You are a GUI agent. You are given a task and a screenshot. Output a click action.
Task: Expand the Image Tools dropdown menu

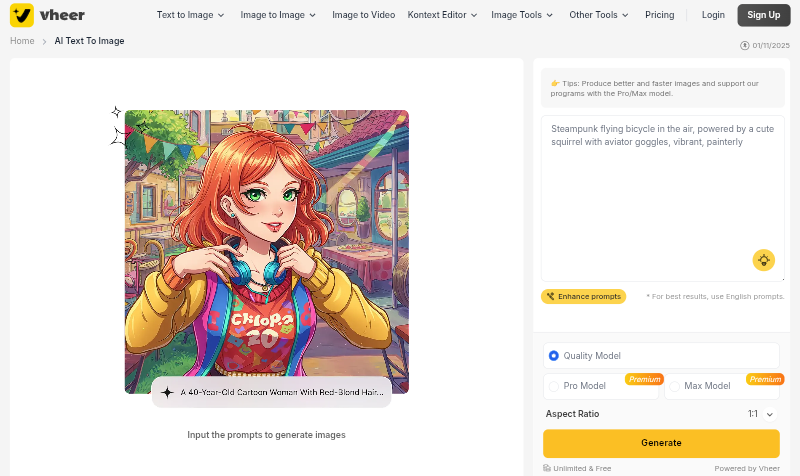(522, 15)
